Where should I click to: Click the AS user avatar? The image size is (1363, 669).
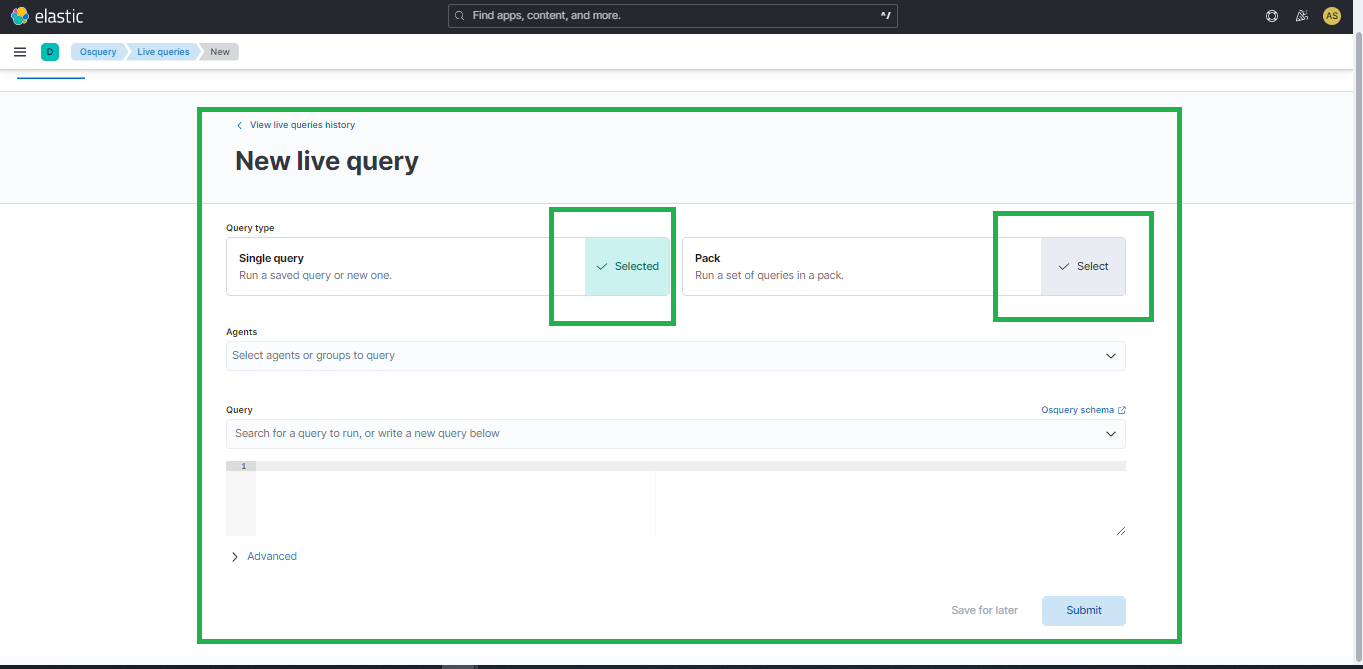click(1331, 16)
